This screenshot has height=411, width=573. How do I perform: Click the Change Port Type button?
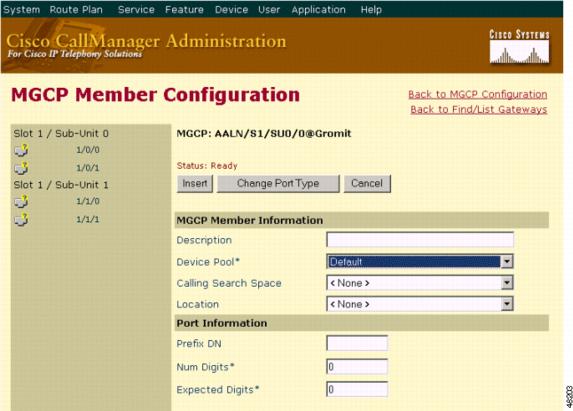[x=278, y=183]
